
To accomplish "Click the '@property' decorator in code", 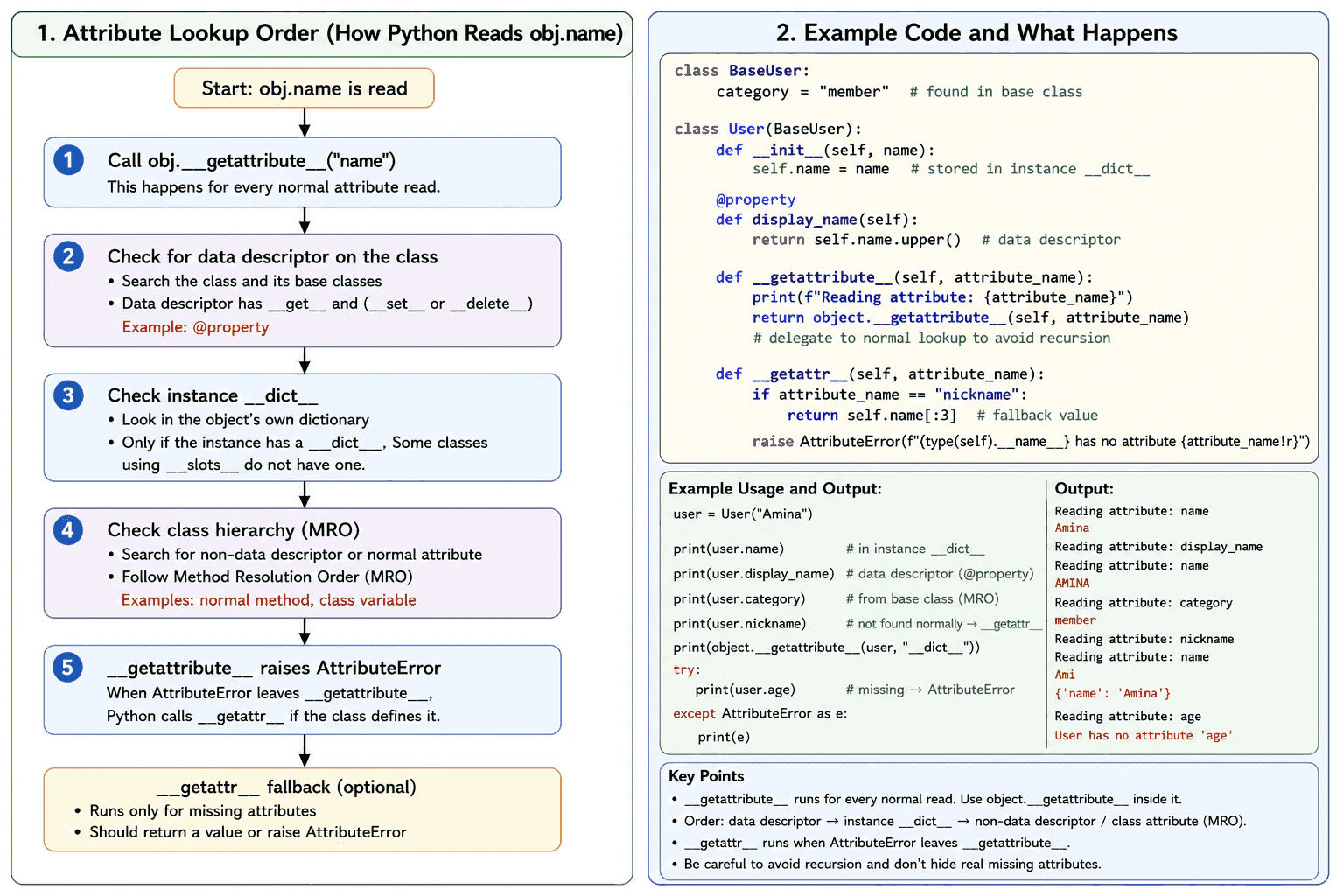I will click(x=755, y=199).
